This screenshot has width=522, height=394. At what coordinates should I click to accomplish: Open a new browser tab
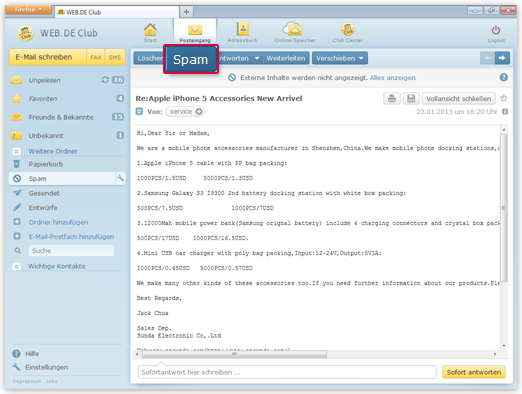(186, 12)
